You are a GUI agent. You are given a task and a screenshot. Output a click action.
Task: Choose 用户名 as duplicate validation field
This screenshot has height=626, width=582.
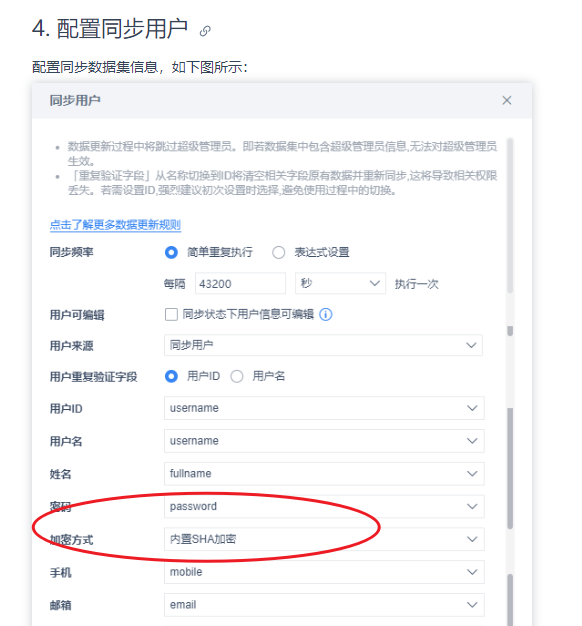pyautogui.click(x=237, y=376)
